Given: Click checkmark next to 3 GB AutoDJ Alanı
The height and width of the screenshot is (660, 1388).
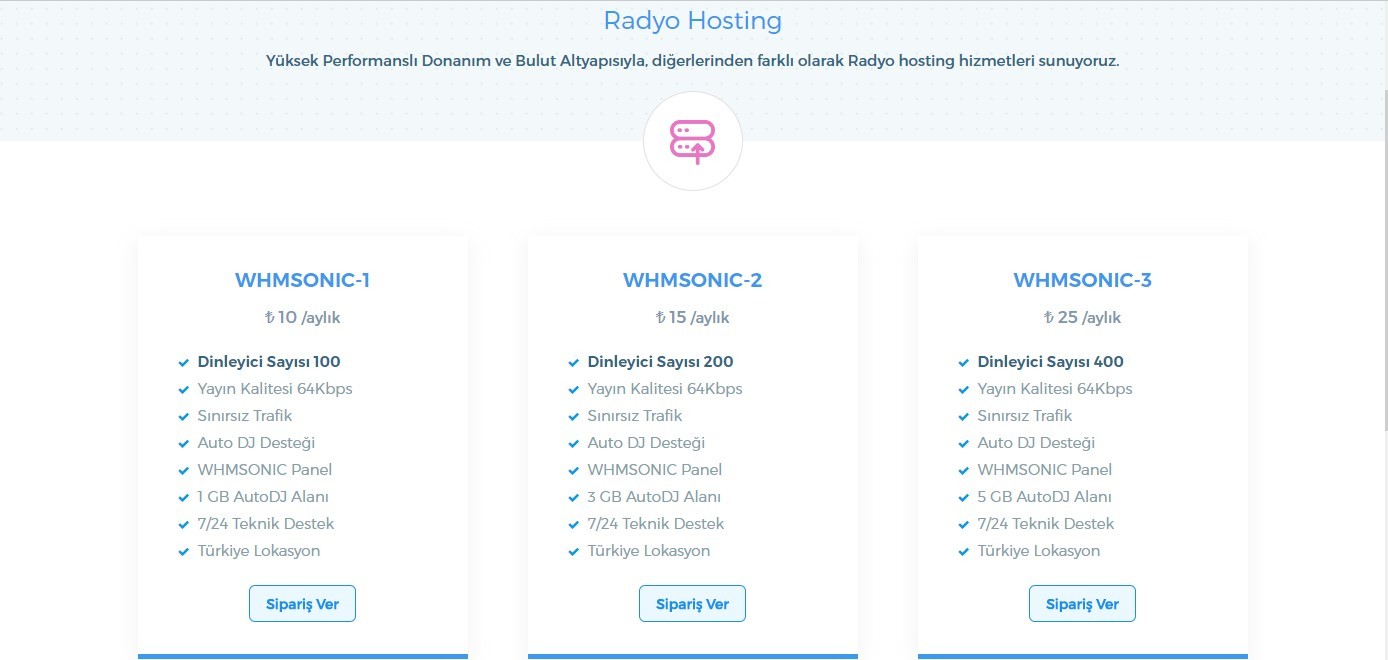Looking at the screenshot, I should 573,498.
